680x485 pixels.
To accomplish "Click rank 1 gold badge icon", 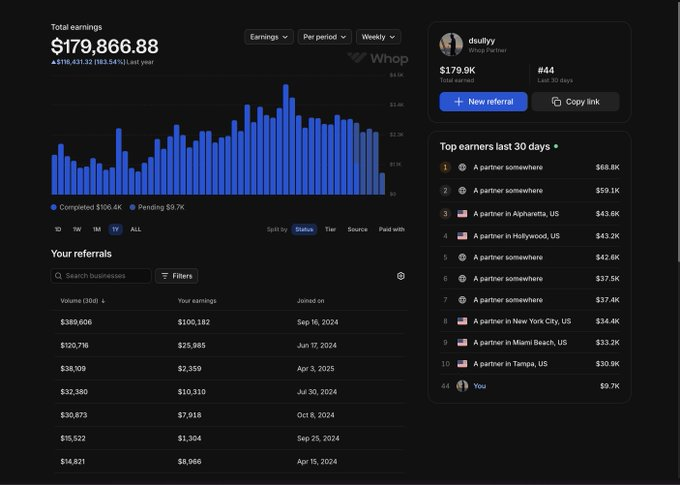I will 445,167.
